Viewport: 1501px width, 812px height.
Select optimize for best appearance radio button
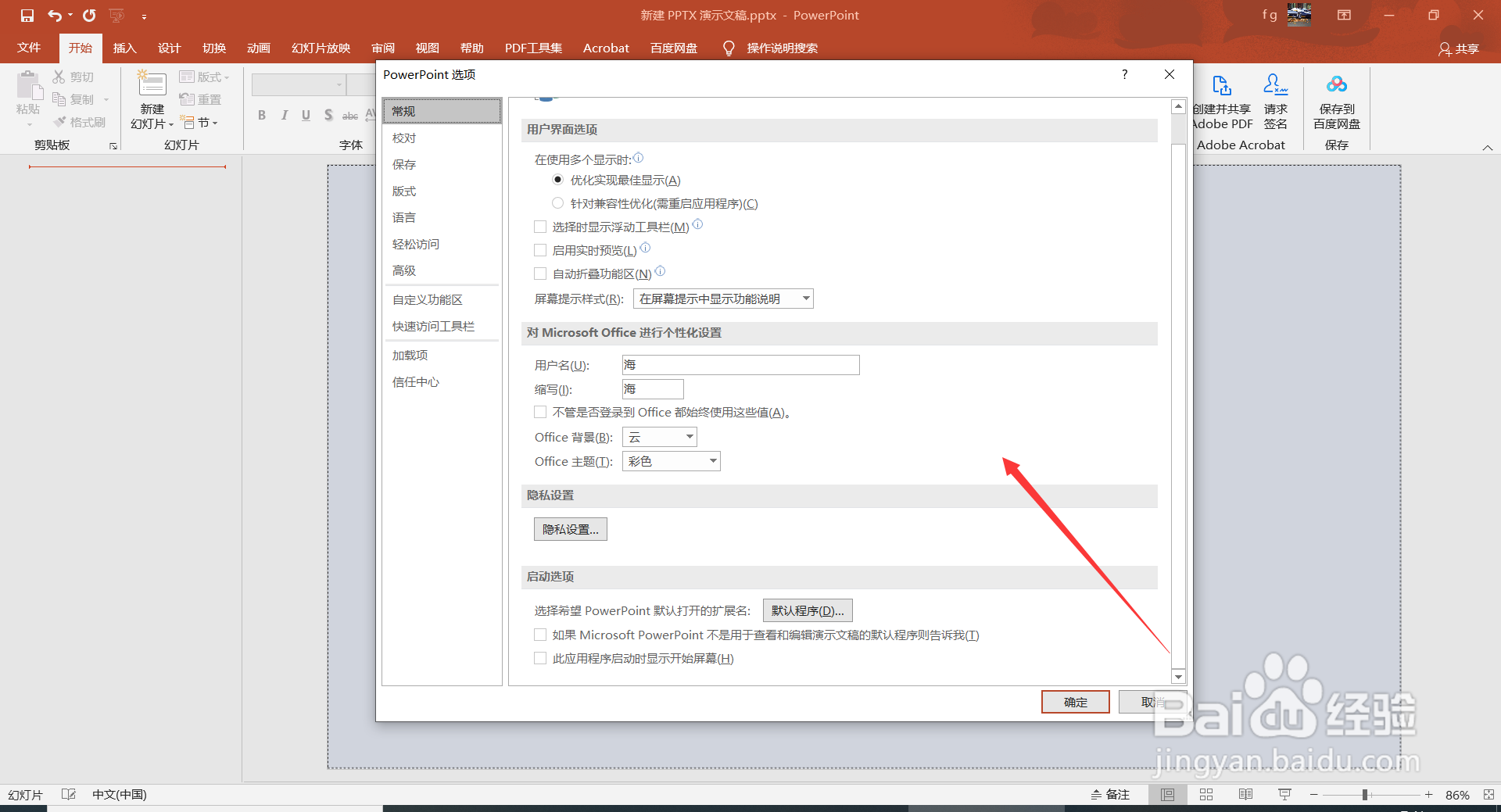pyautogui.click(x=557, y=180)
